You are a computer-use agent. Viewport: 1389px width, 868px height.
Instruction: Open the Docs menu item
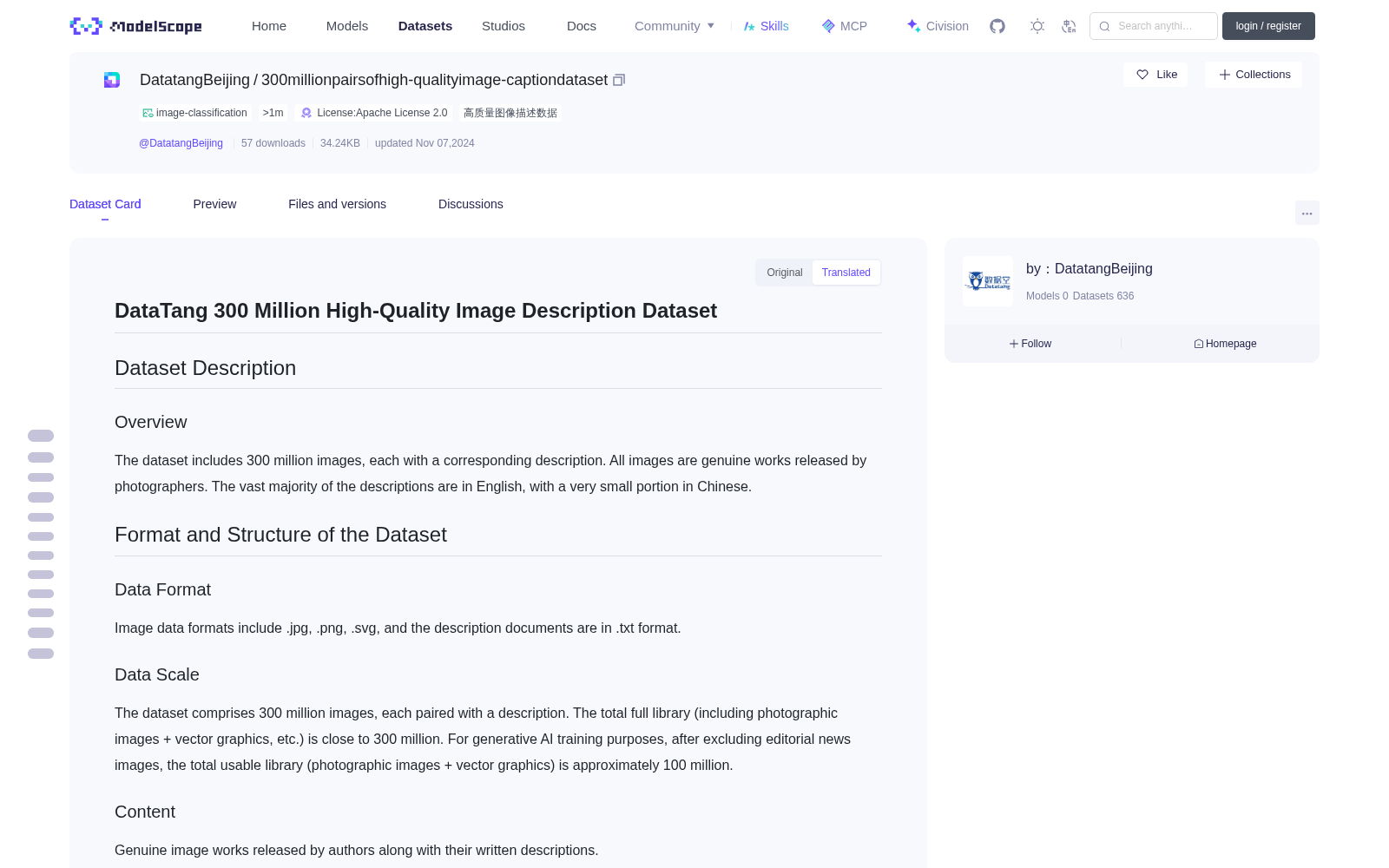582,26
